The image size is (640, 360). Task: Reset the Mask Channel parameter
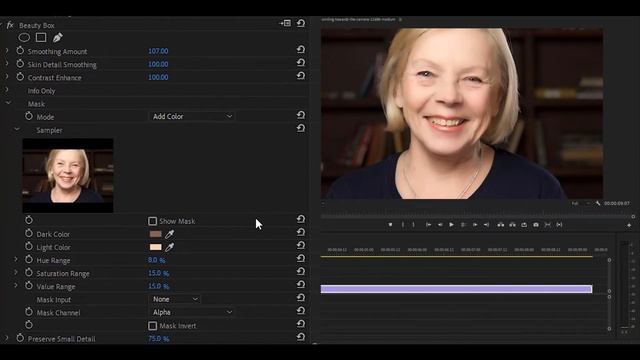[301, 311]
